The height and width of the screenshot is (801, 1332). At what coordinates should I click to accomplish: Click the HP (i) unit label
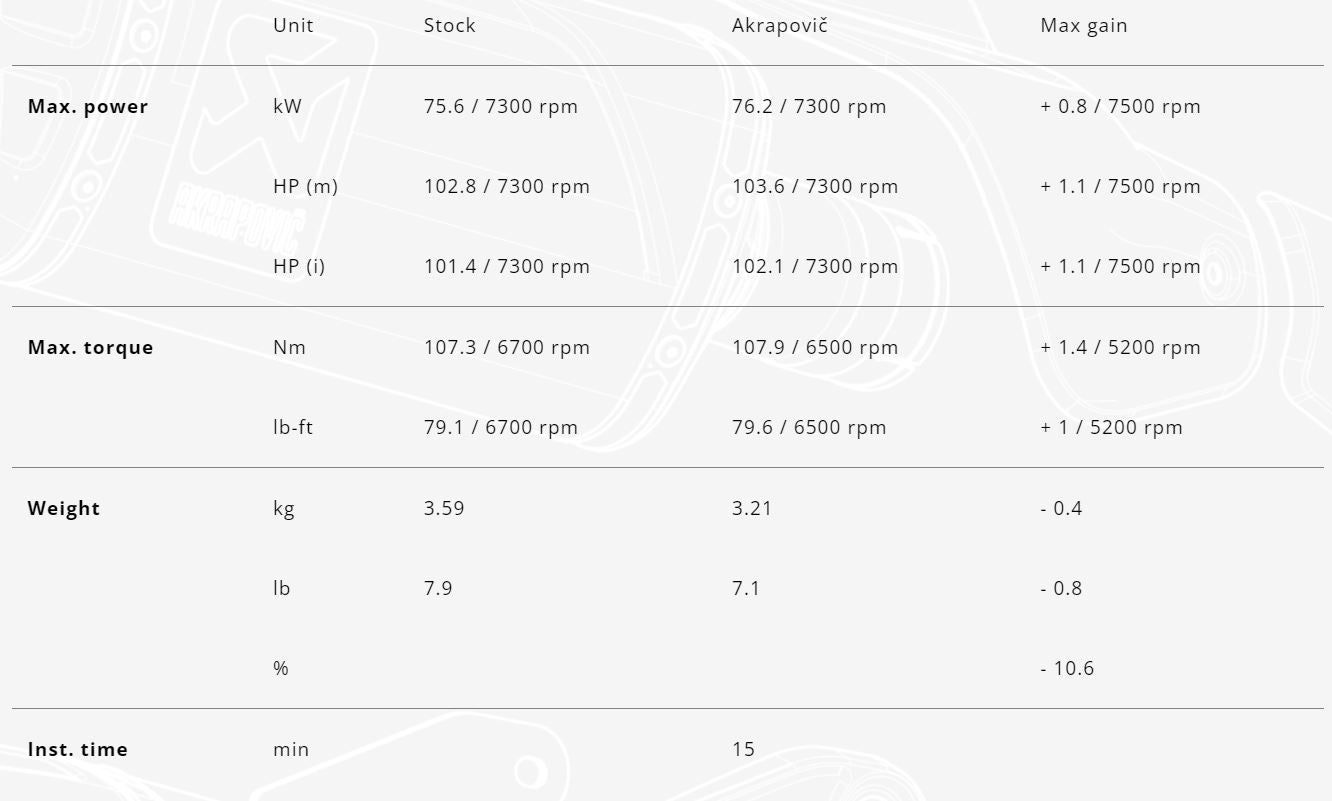(x=299, y=267)
